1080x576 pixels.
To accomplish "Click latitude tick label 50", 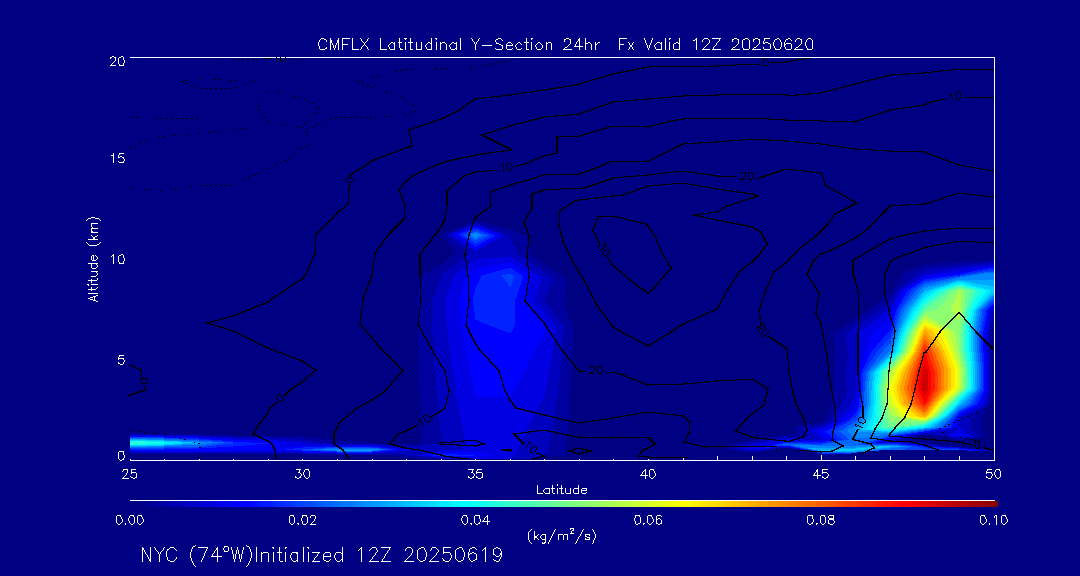I will 994,473.
